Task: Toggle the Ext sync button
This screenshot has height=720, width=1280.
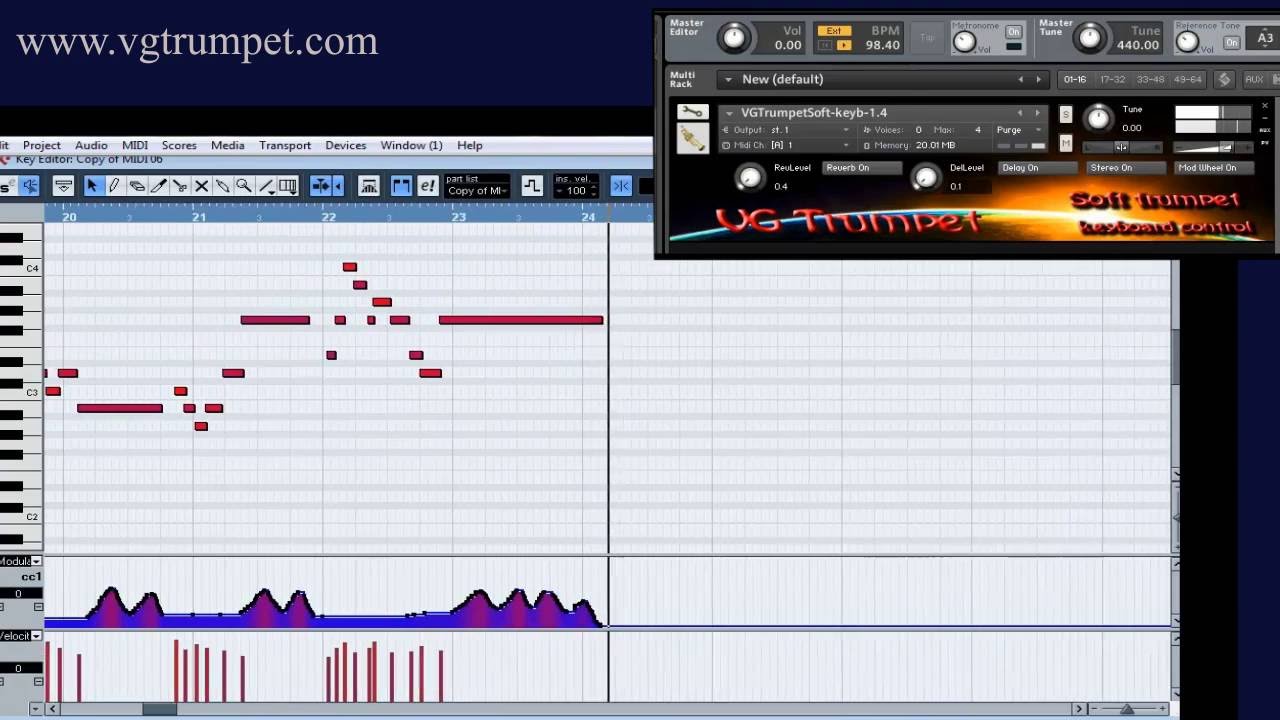Action: coord(835,31)
